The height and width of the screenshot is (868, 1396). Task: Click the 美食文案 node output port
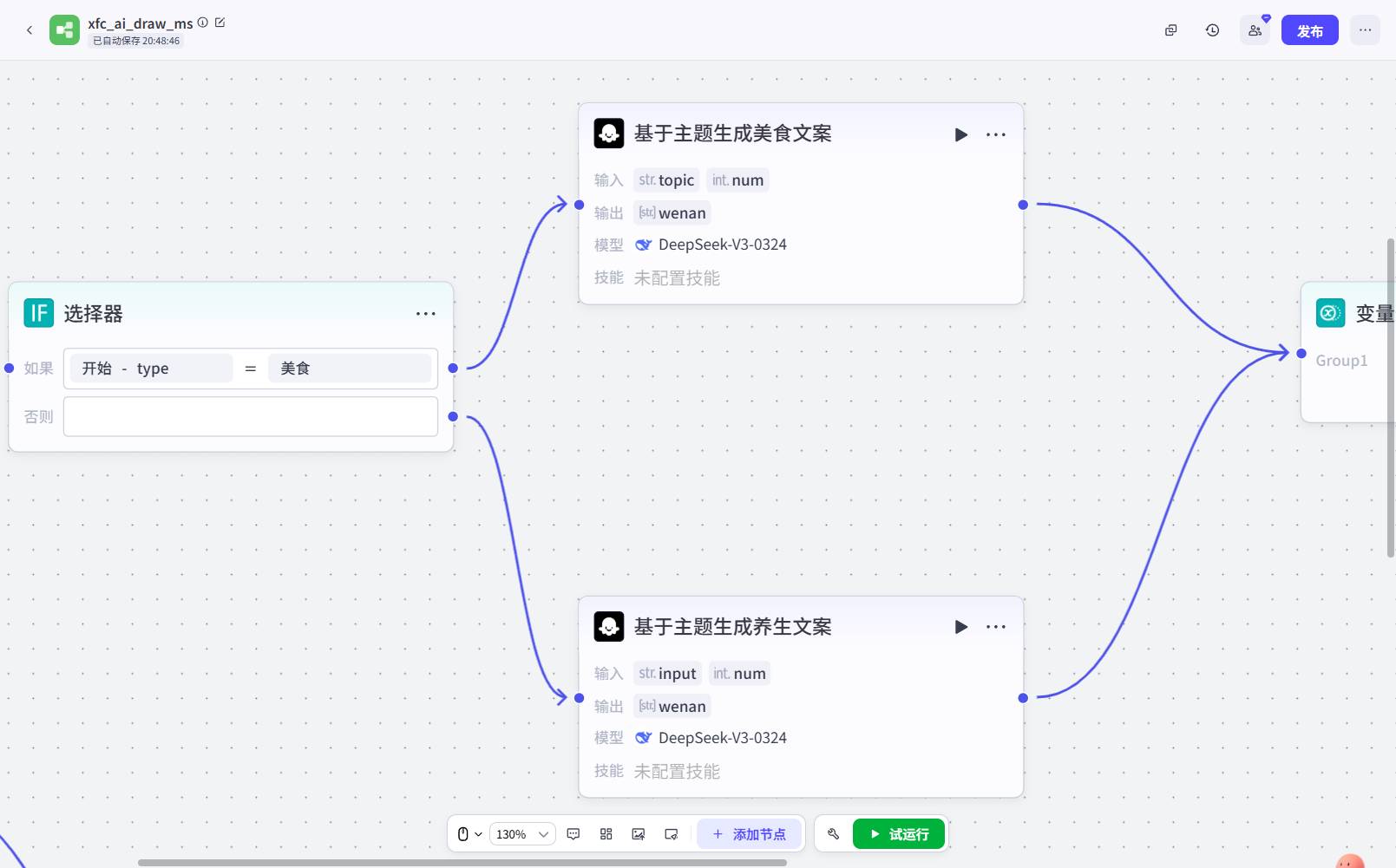point(1023,205)
